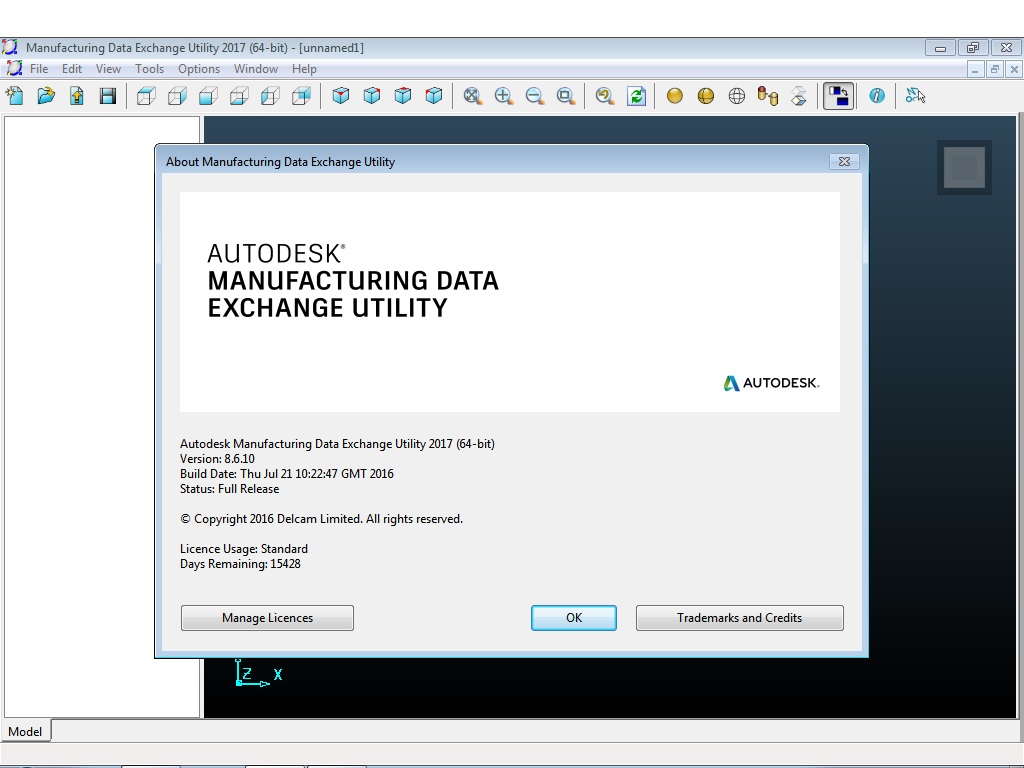Open the Tools menu

150,69
